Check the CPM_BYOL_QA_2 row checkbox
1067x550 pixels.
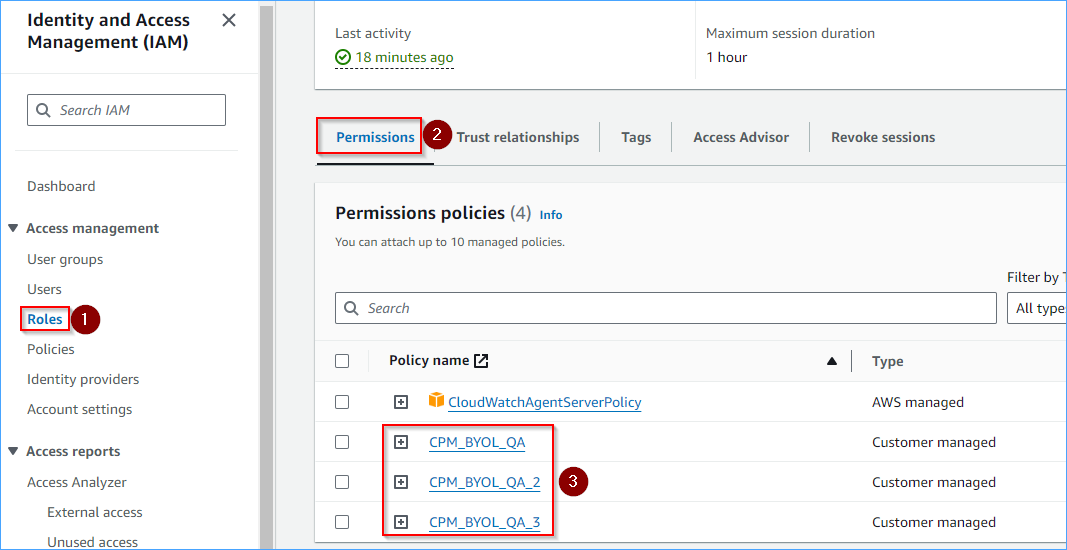click(x=342, y=482)
